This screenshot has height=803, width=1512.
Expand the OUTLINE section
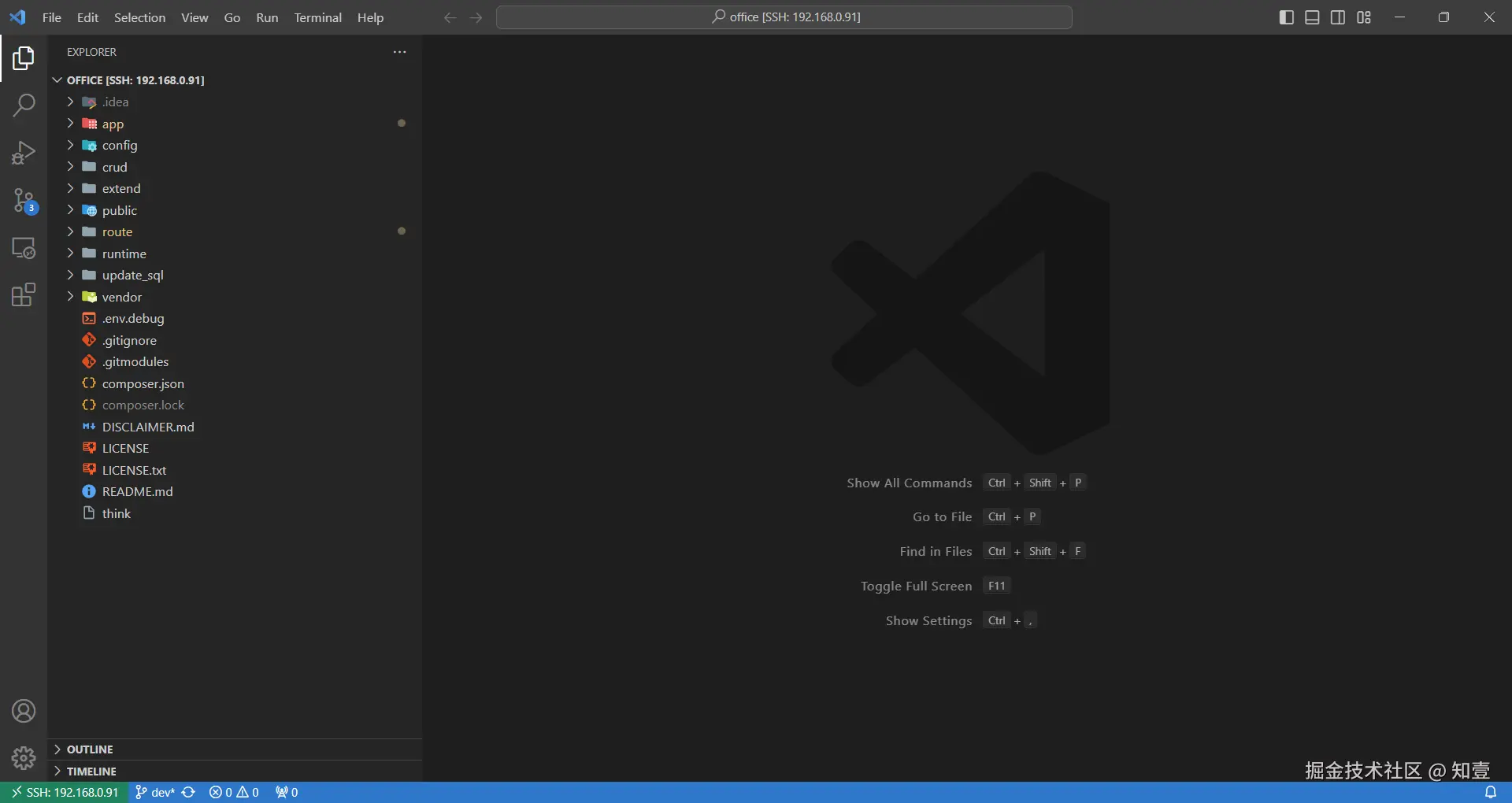pos(235,749)
